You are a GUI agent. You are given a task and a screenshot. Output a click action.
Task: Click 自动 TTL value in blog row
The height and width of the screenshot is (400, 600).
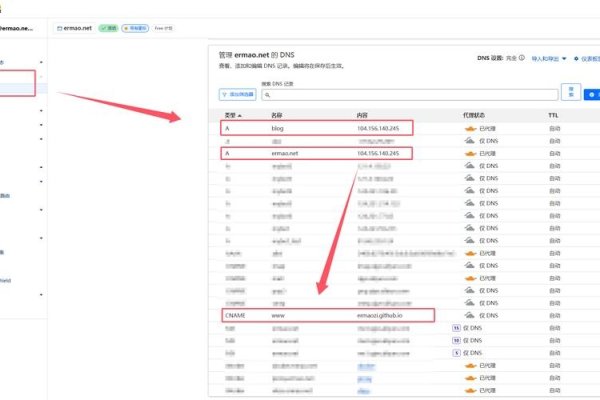554,129
